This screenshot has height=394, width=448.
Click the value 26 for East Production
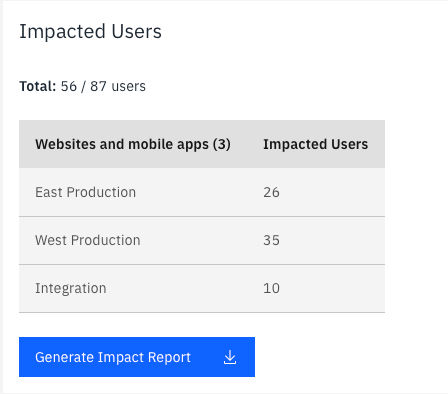click(x=271, y=192)
